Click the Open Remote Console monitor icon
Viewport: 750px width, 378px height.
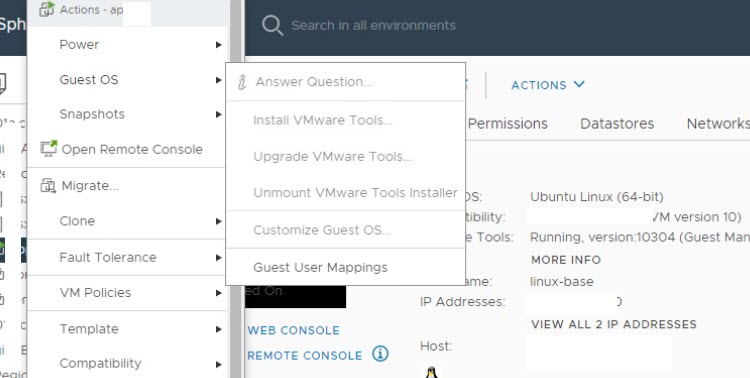[x=48, y=148]
